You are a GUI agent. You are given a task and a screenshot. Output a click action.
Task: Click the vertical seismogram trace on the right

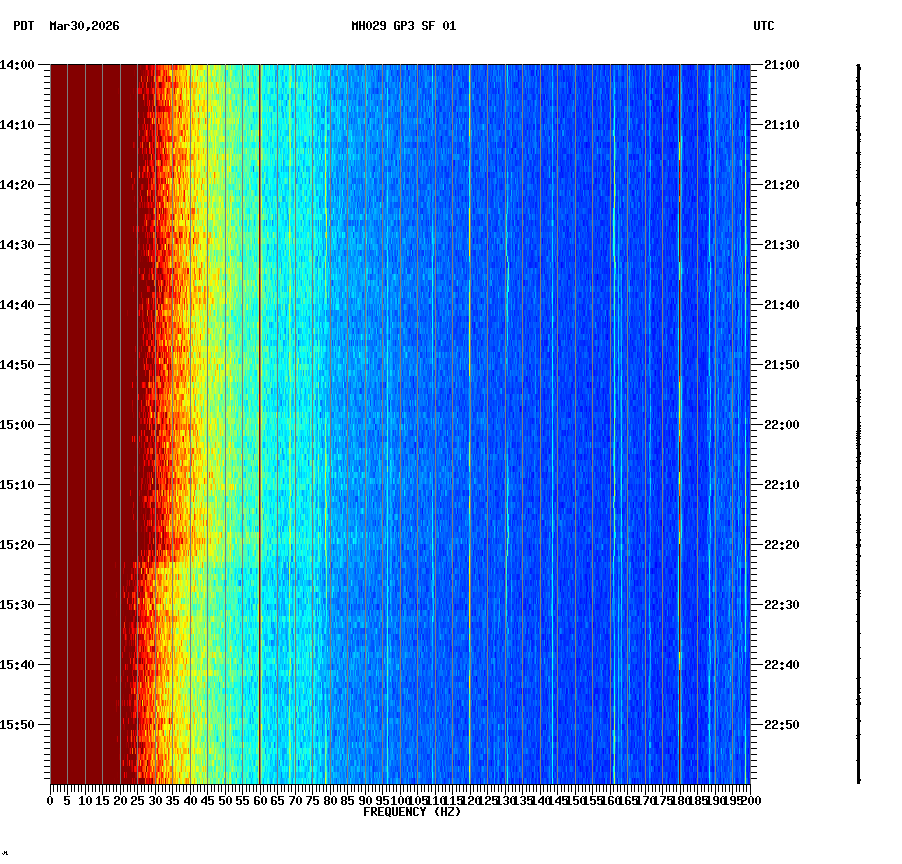pyautogui.click(x=858, y=420)
